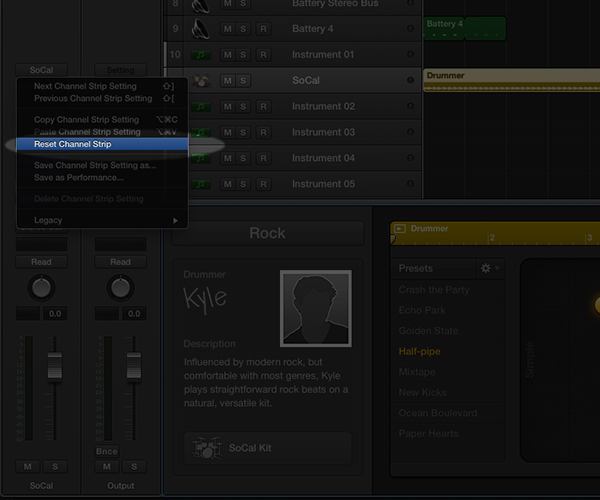Record-enable the Instrument 04 track
This screenshot has height=500, width=600.
pyautogui.click(x=263, y=158)
